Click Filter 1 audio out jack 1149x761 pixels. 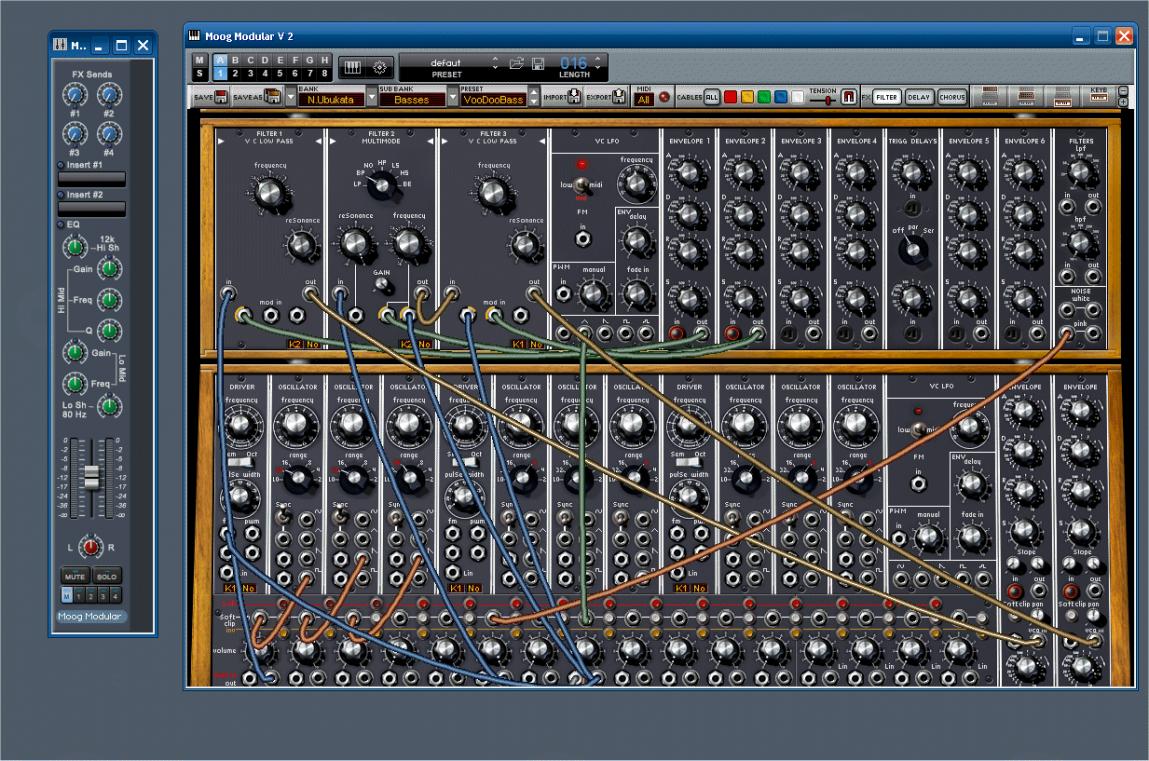tap(311, 294)
